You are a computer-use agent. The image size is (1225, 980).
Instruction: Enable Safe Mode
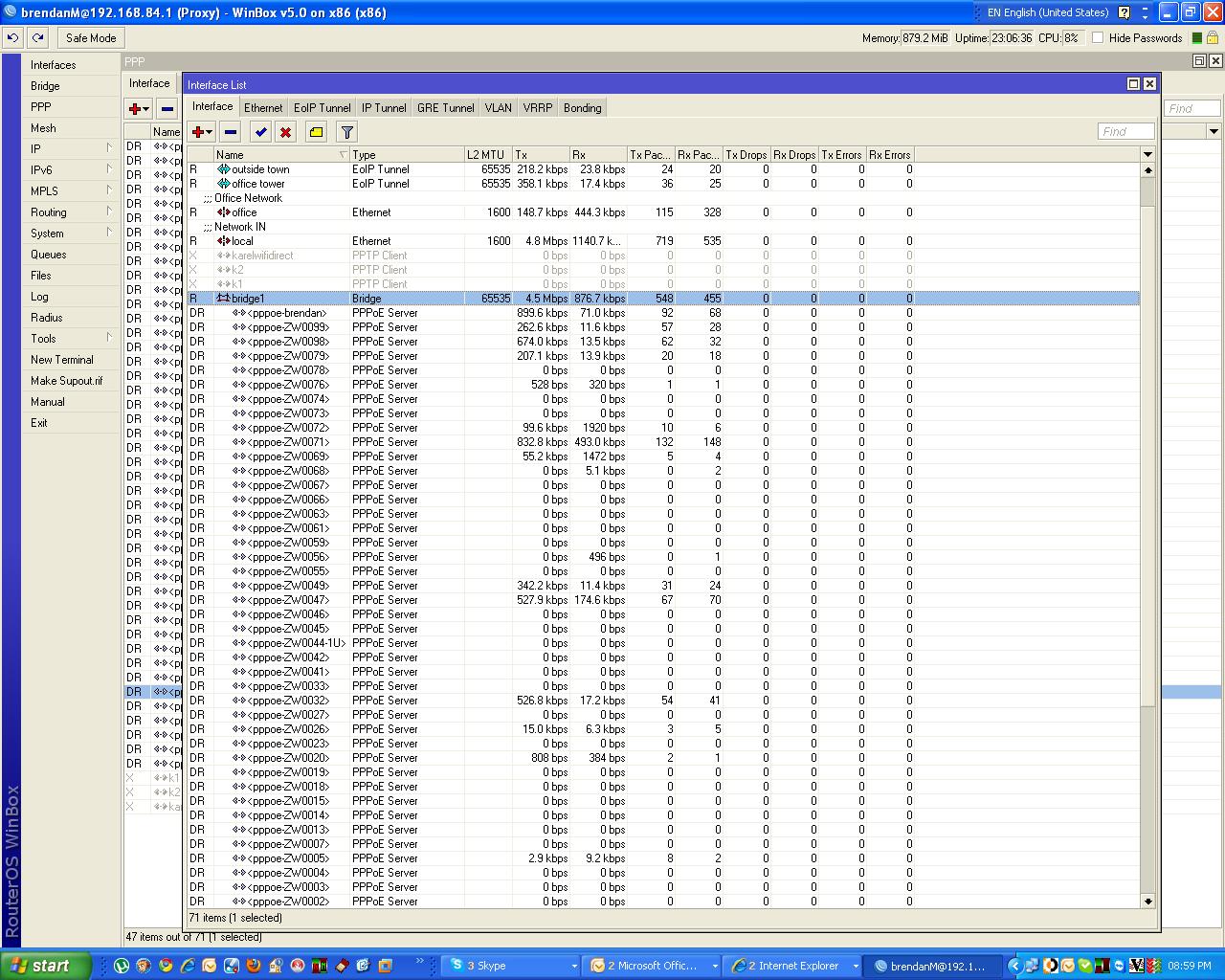click(x=90, y=37)
